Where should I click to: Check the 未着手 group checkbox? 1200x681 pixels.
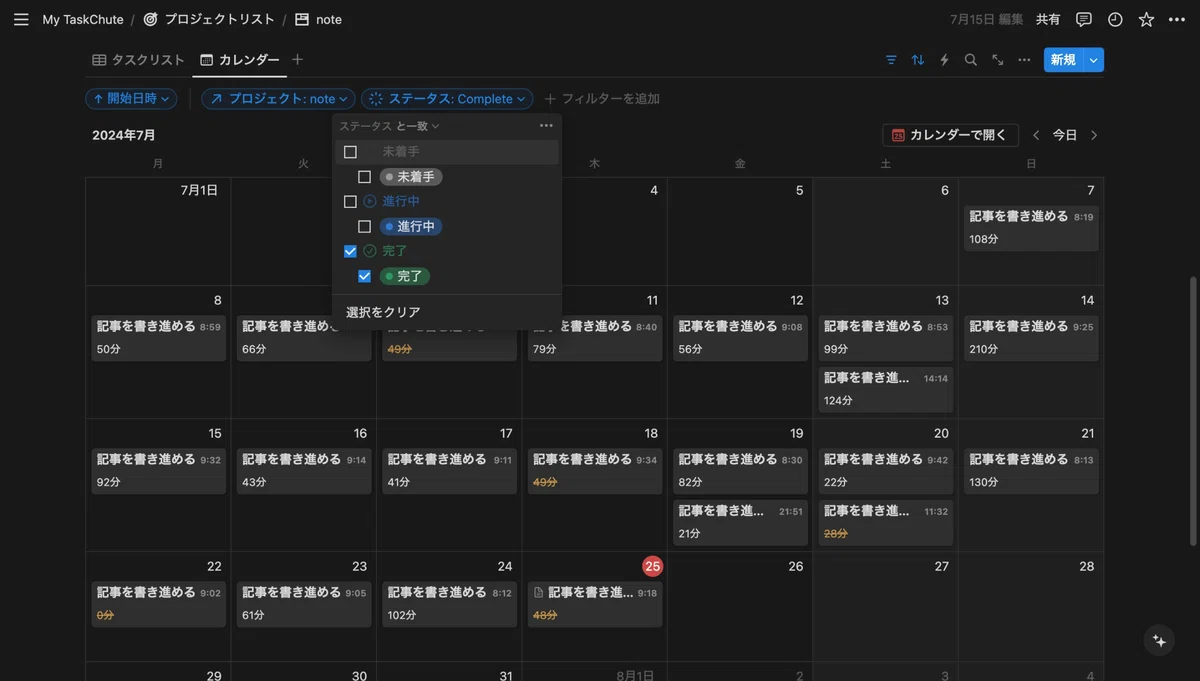pyautogui.click(x=350, y=152)
